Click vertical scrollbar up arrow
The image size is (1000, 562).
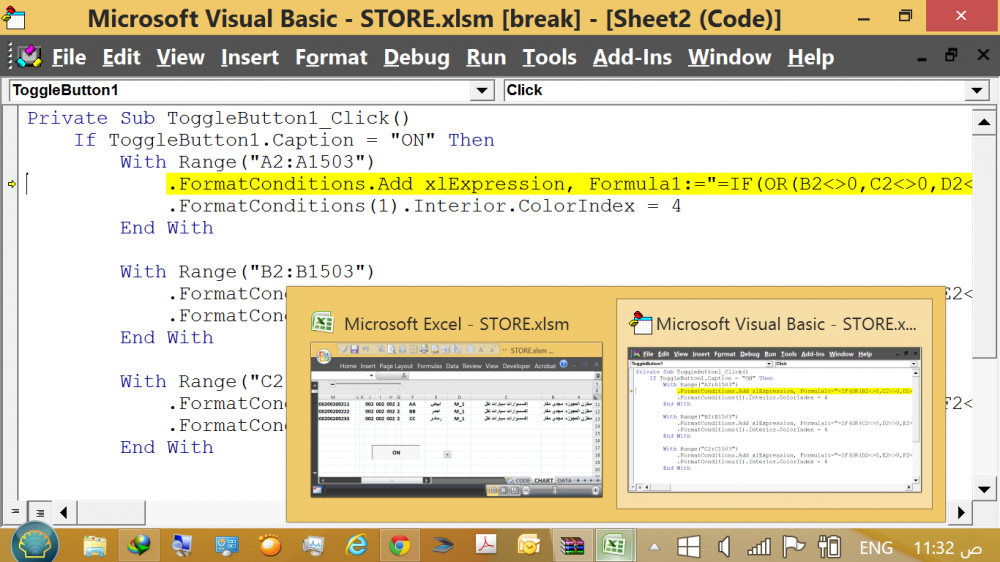coord(984,122)
